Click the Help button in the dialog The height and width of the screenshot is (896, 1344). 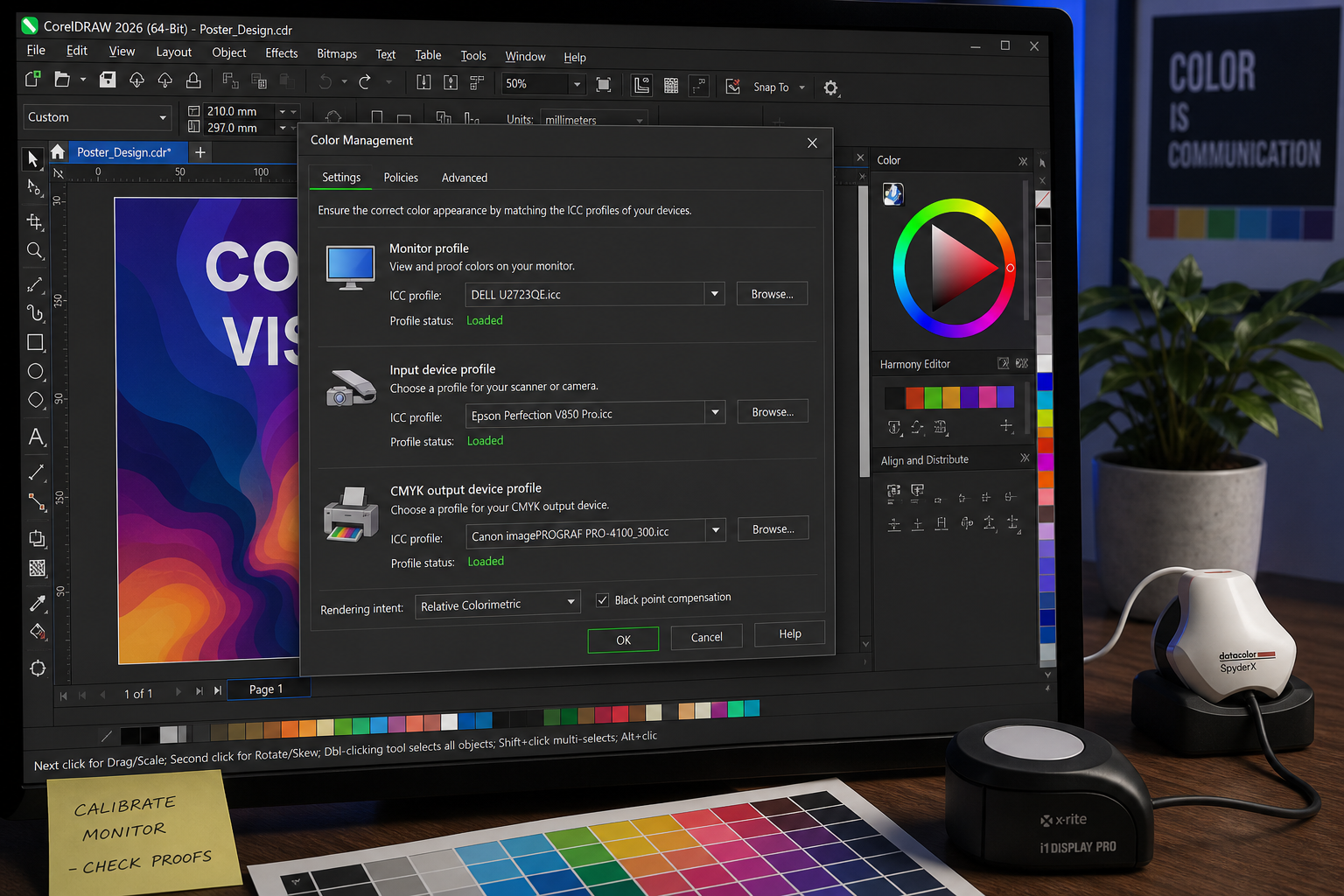click(790, 633)
